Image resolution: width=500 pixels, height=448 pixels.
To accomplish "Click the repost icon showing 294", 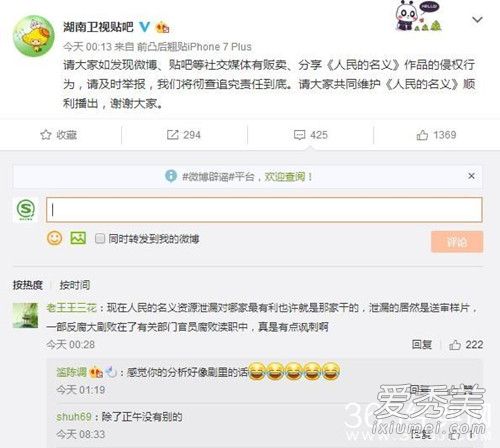I will coord(172,135).
